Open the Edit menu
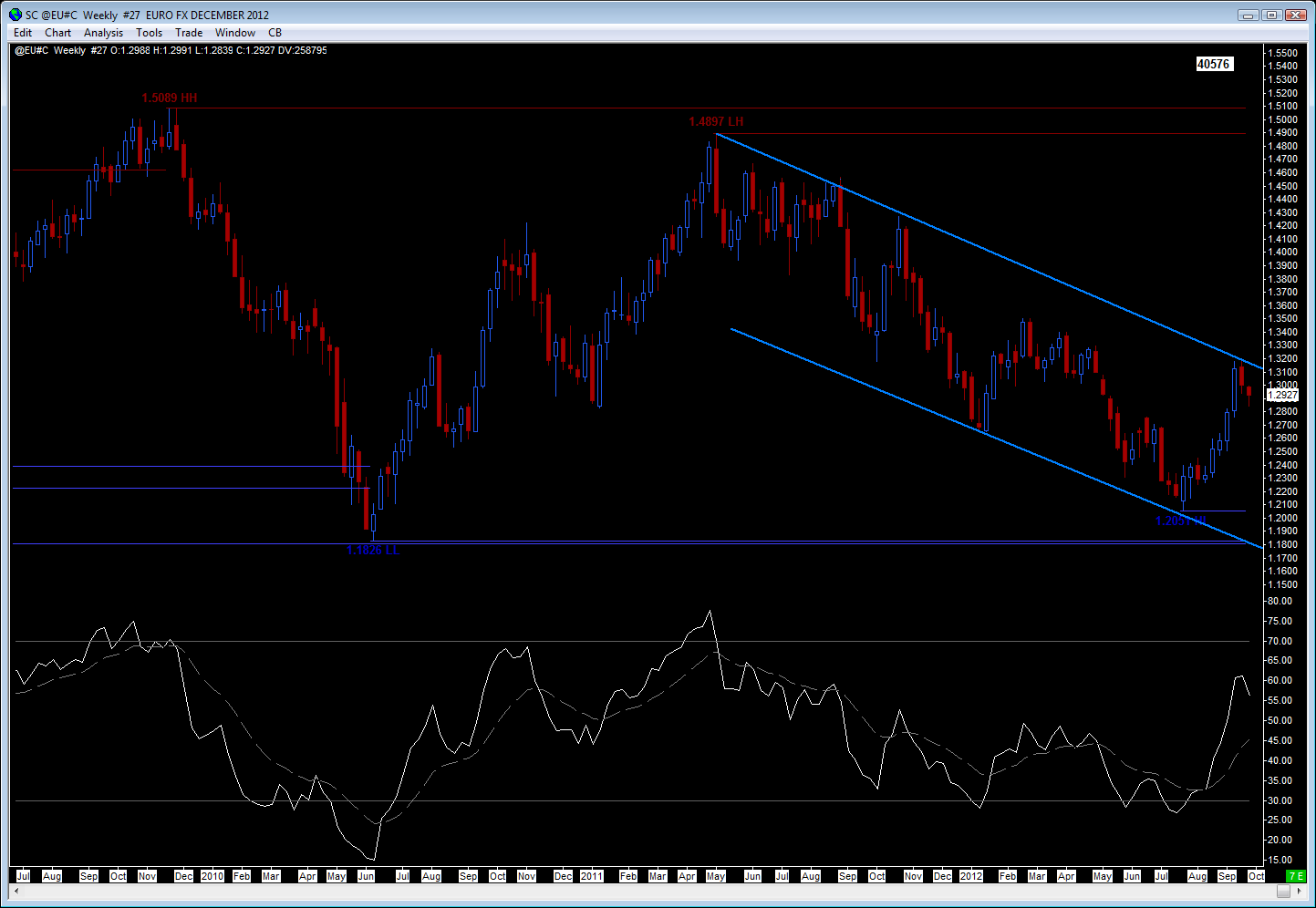This screenshot has width=1316, height=908. pos(23,33)
